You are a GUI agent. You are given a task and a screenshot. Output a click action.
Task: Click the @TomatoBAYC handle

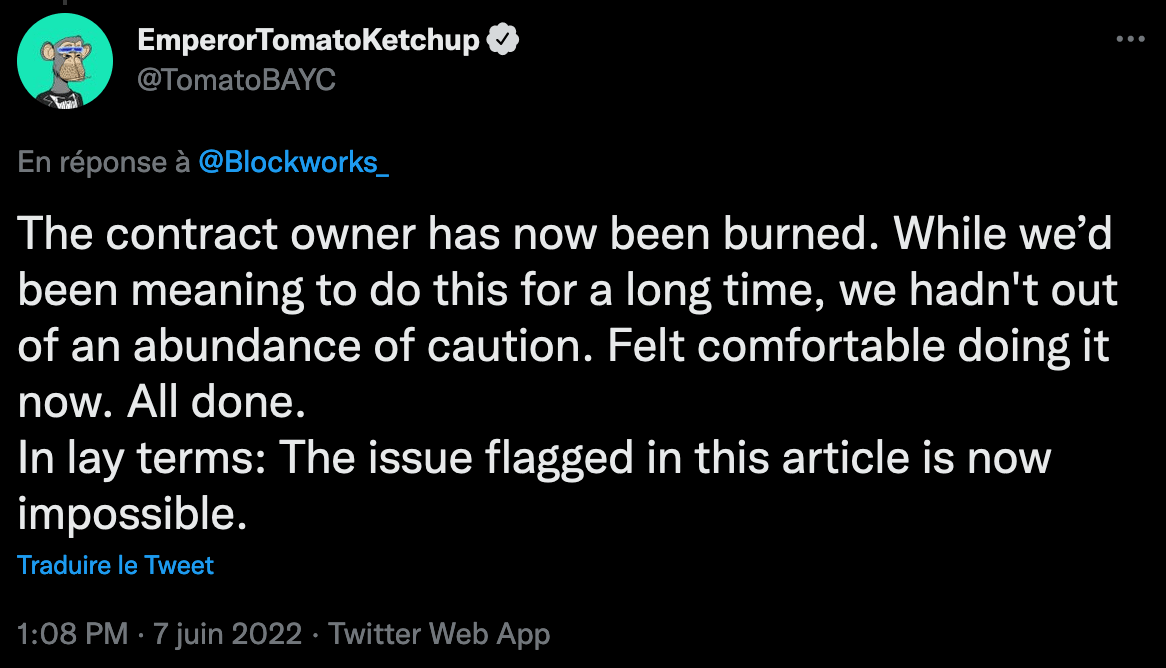tap(235, 80)
